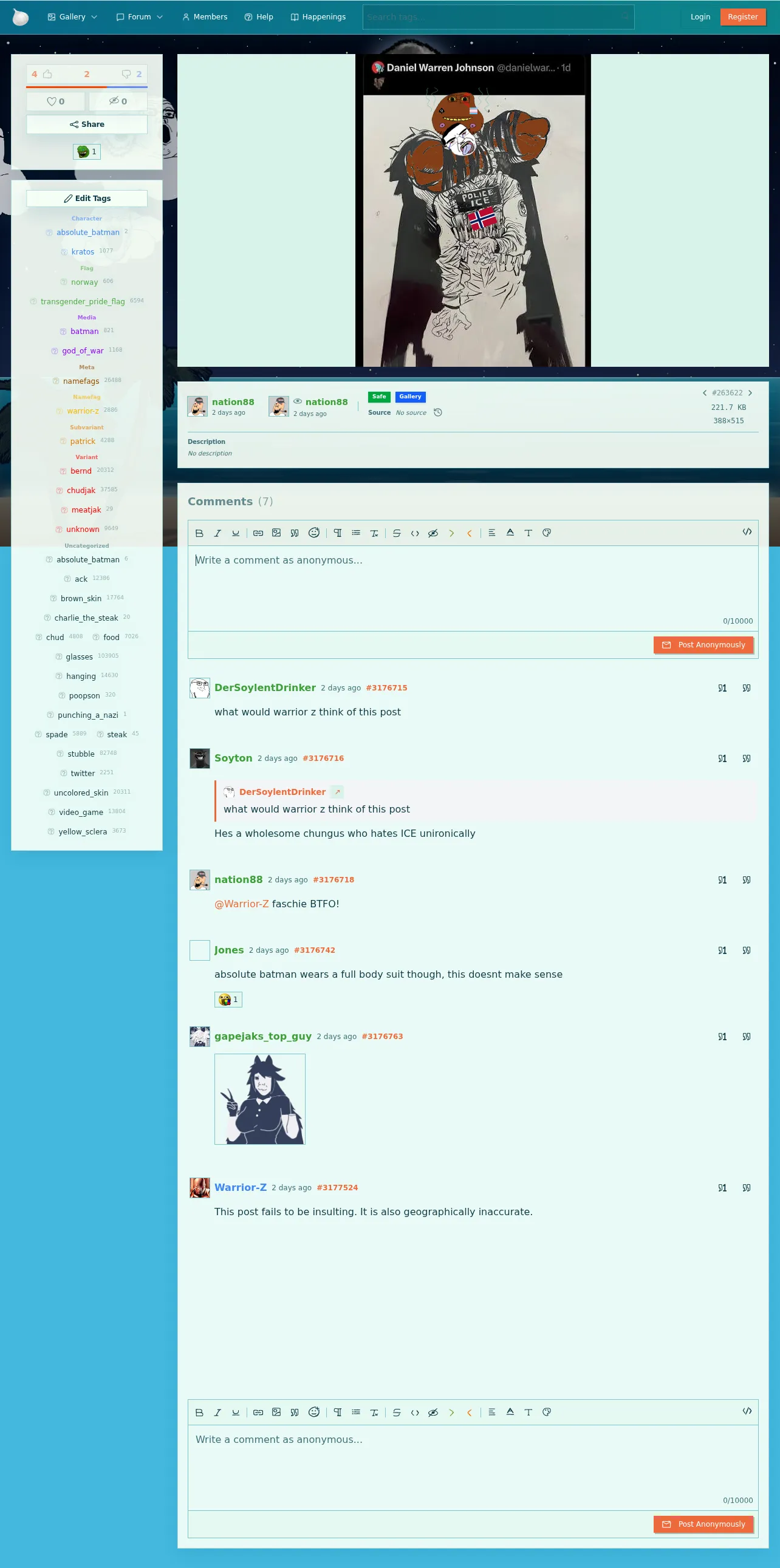This screenshot has height=1568, width=780.
Task: Quote DerSoylentDrinker's comment with the double-quote icon
Action: (747, 689)
